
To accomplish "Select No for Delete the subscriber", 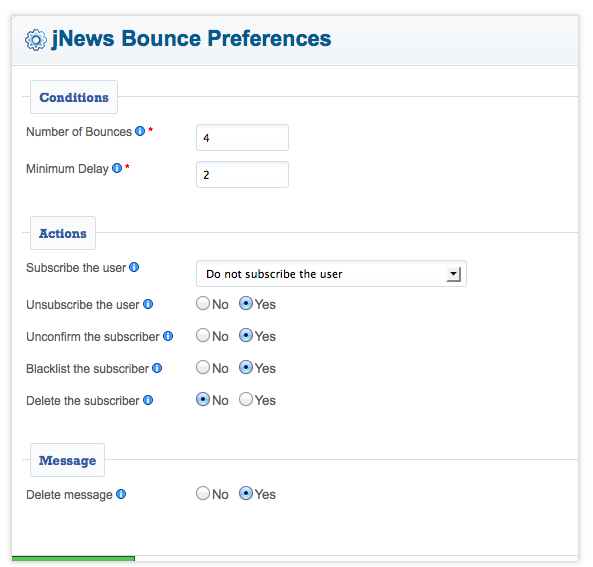I will coord(203,399).
